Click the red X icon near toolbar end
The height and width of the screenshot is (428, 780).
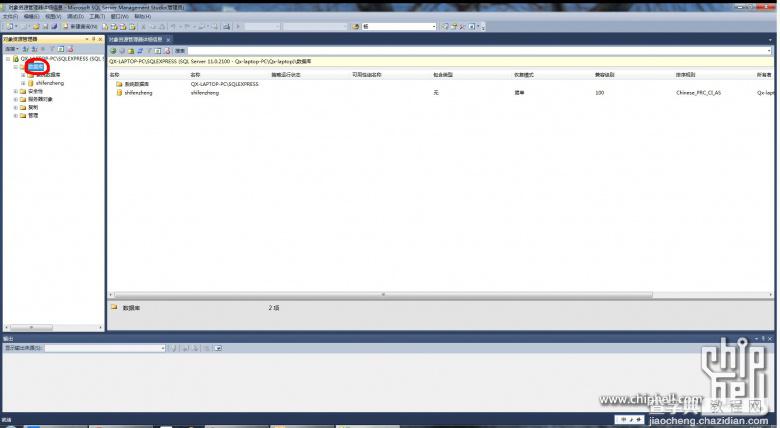(x=462, y=26)
